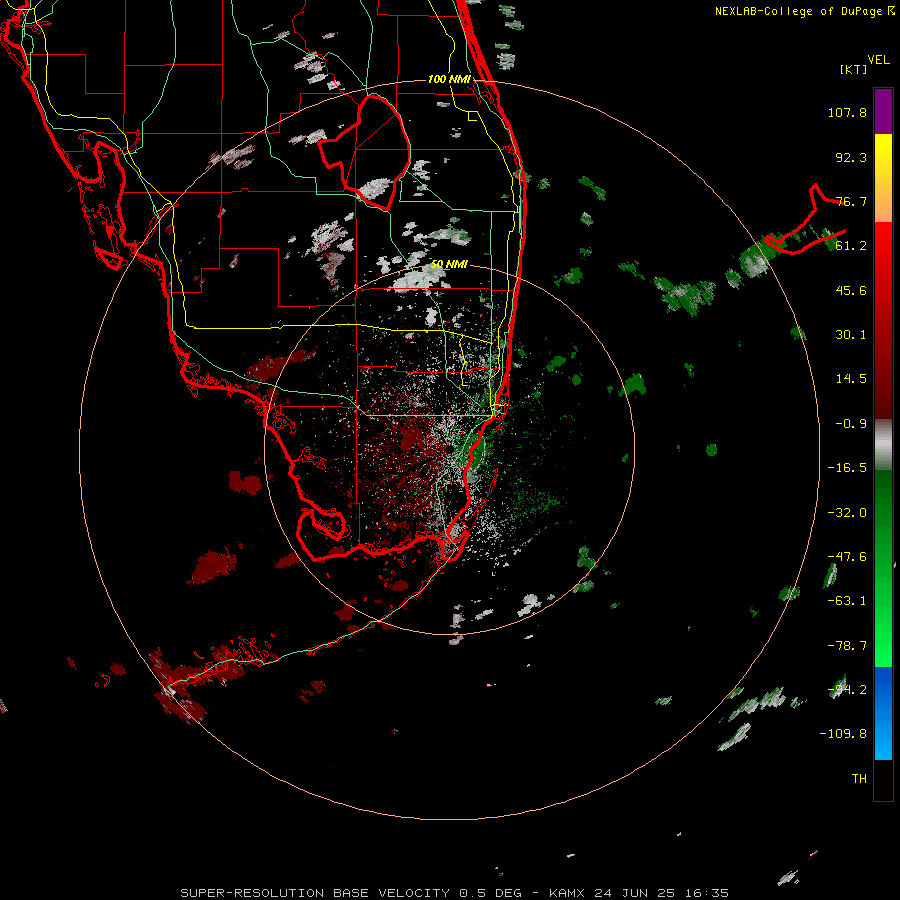Pick the black TH segment of color bar
This screenshot has width=900, height=900.
pyautogui.click(x=883, y=779)
